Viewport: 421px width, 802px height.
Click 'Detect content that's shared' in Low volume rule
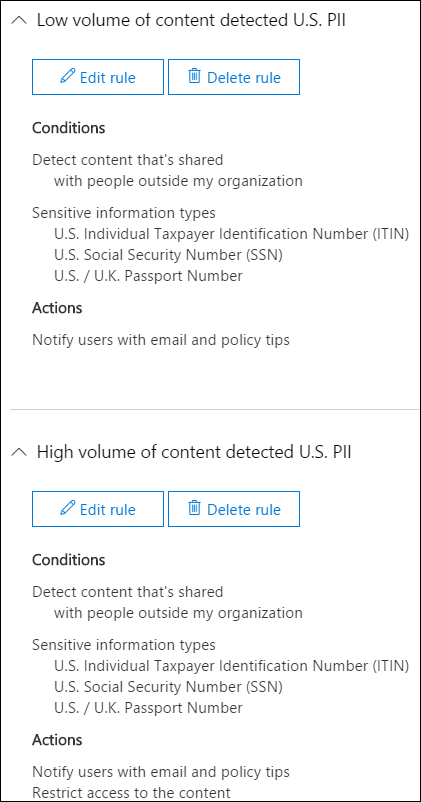click(127, 160)
